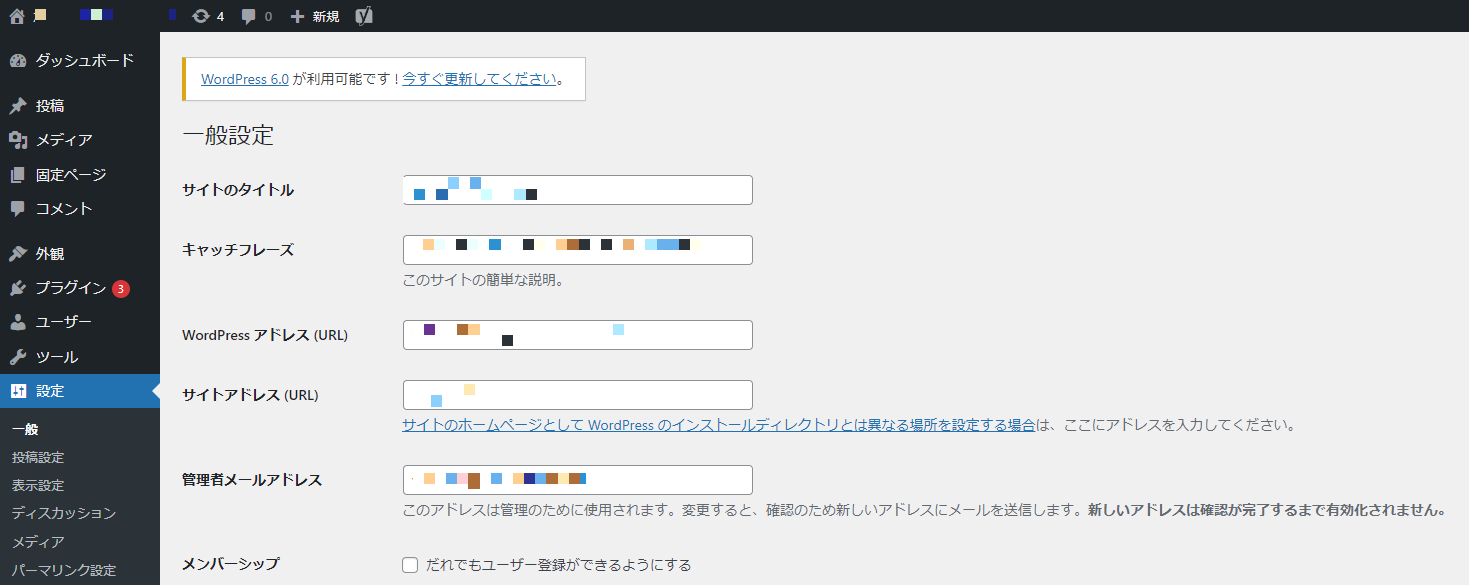
Task: Select 表示設定 submenu item
Action: click(38, 485)
